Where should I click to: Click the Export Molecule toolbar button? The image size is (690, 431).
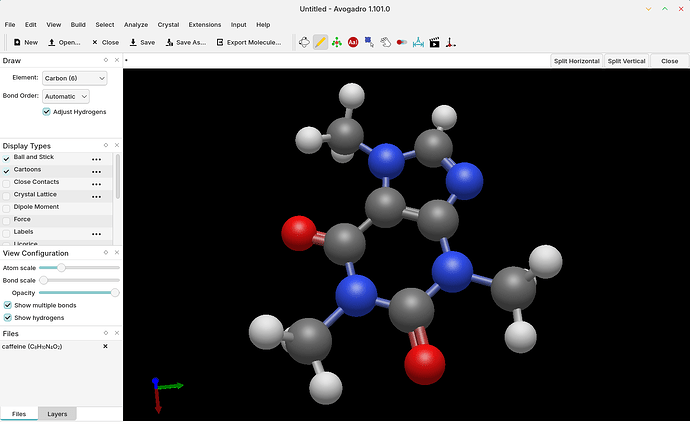tap(248, 42)
